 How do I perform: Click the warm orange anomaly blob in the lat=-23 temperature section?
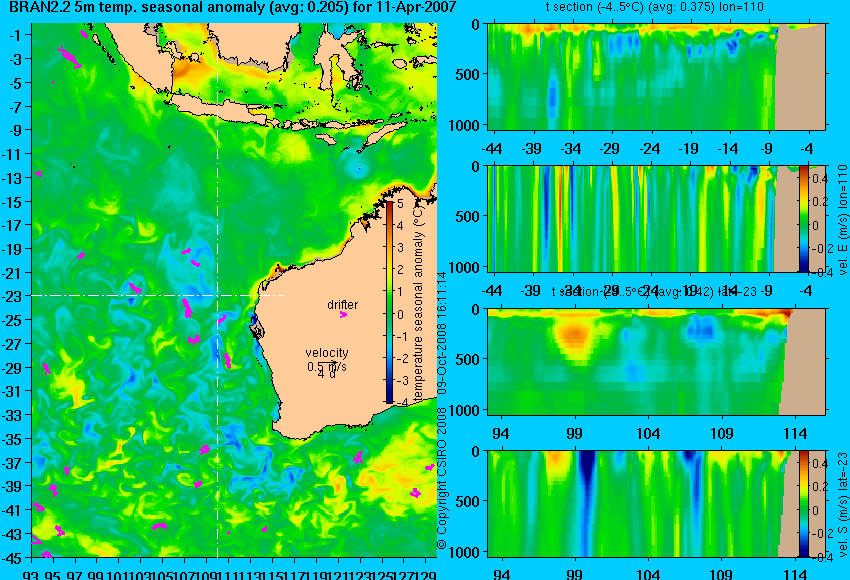tap(574, 336)
